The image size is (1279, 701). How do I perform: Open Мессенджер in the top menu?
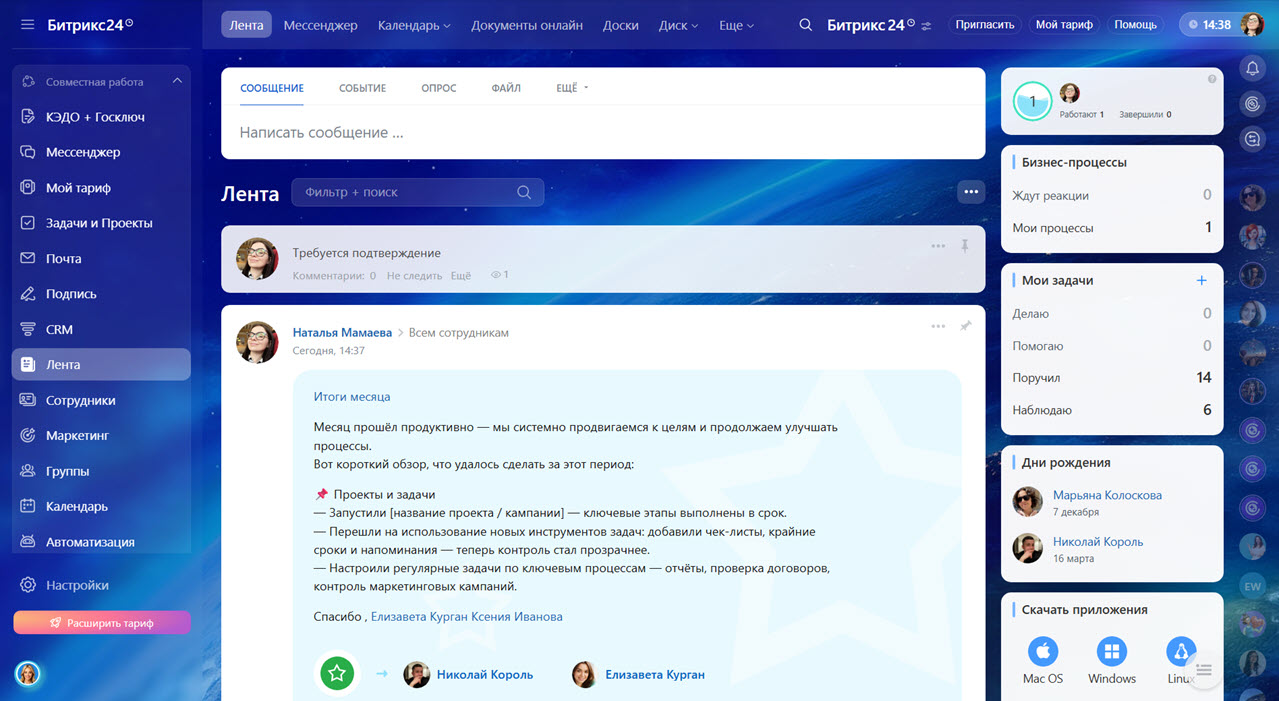(320, 25)
